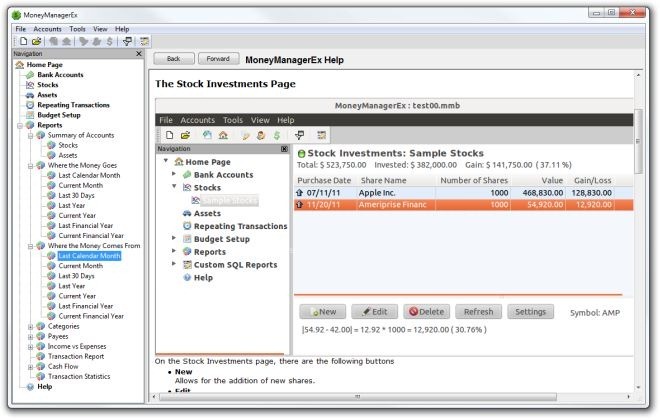Open Help item at bottom of navigation tree
Image resolution: width=660 pixels, height=419 pixels.
tap(44, 386)
